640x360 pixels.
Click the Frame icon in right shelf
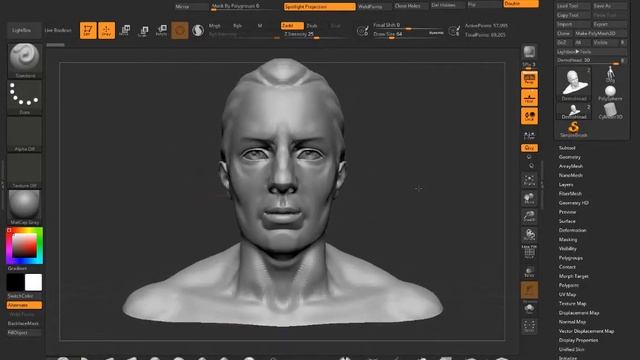coord(529,180)
